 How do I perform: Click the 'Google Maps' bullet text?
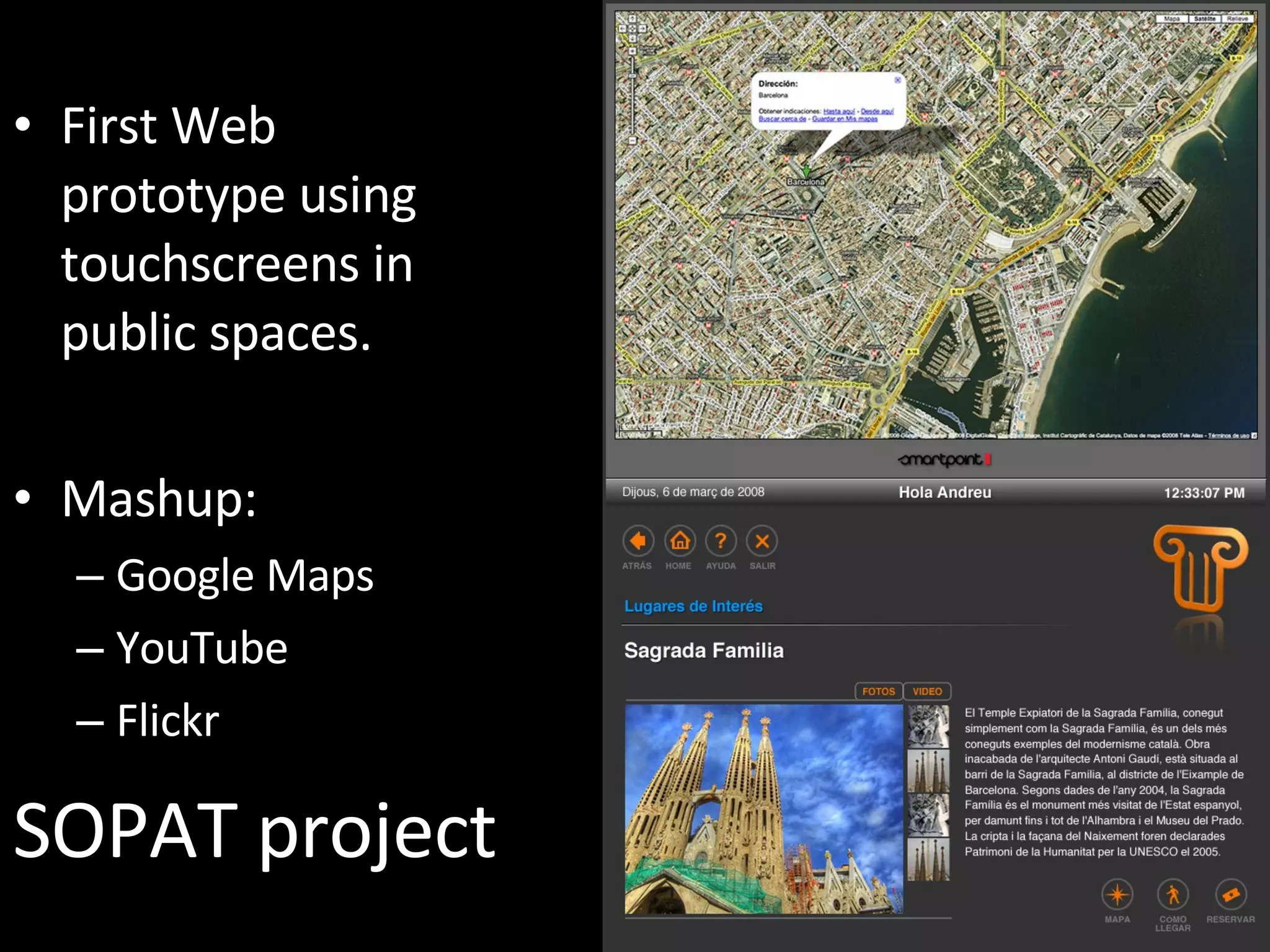[x=245, y=576]
